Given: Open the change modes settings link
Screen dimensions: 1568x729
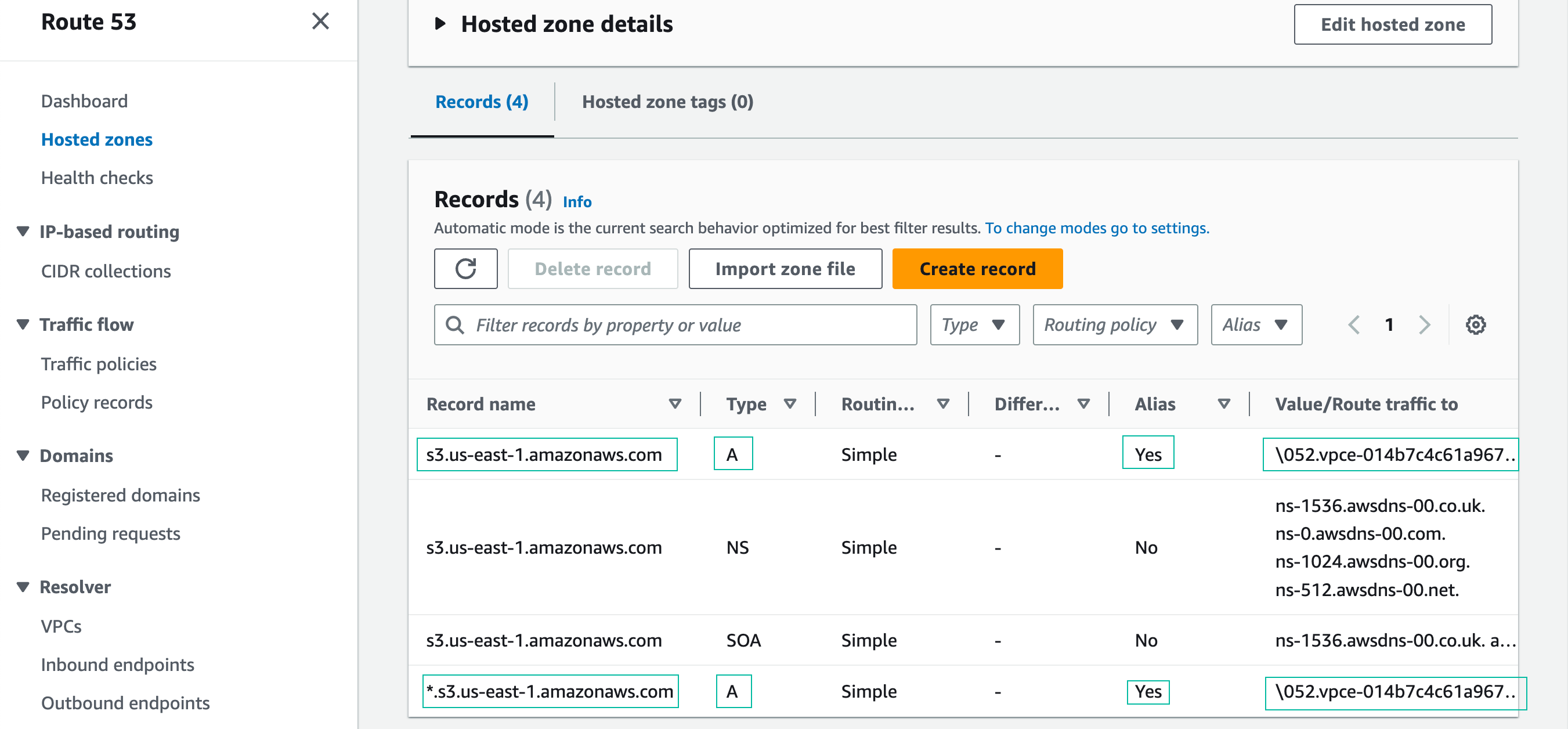Looking at the screenshot, I should 1096,228.
